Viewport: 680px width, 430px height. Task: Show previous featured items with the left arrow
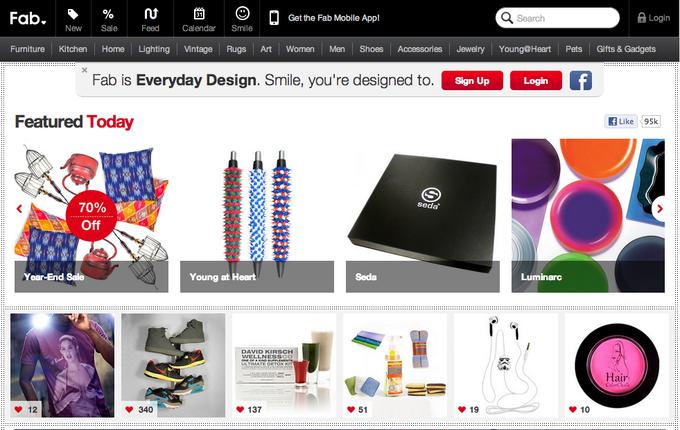(19, 209)
